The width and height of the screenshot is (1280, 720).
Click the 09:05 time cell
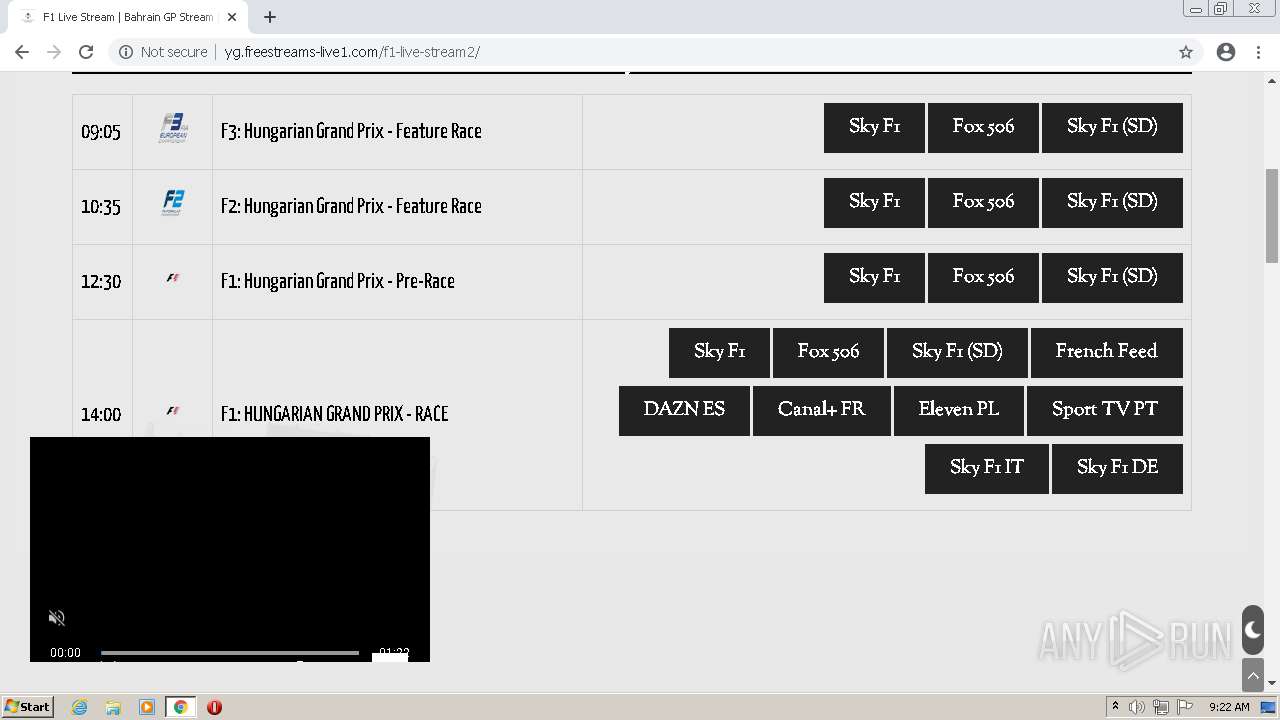[101, 132]
